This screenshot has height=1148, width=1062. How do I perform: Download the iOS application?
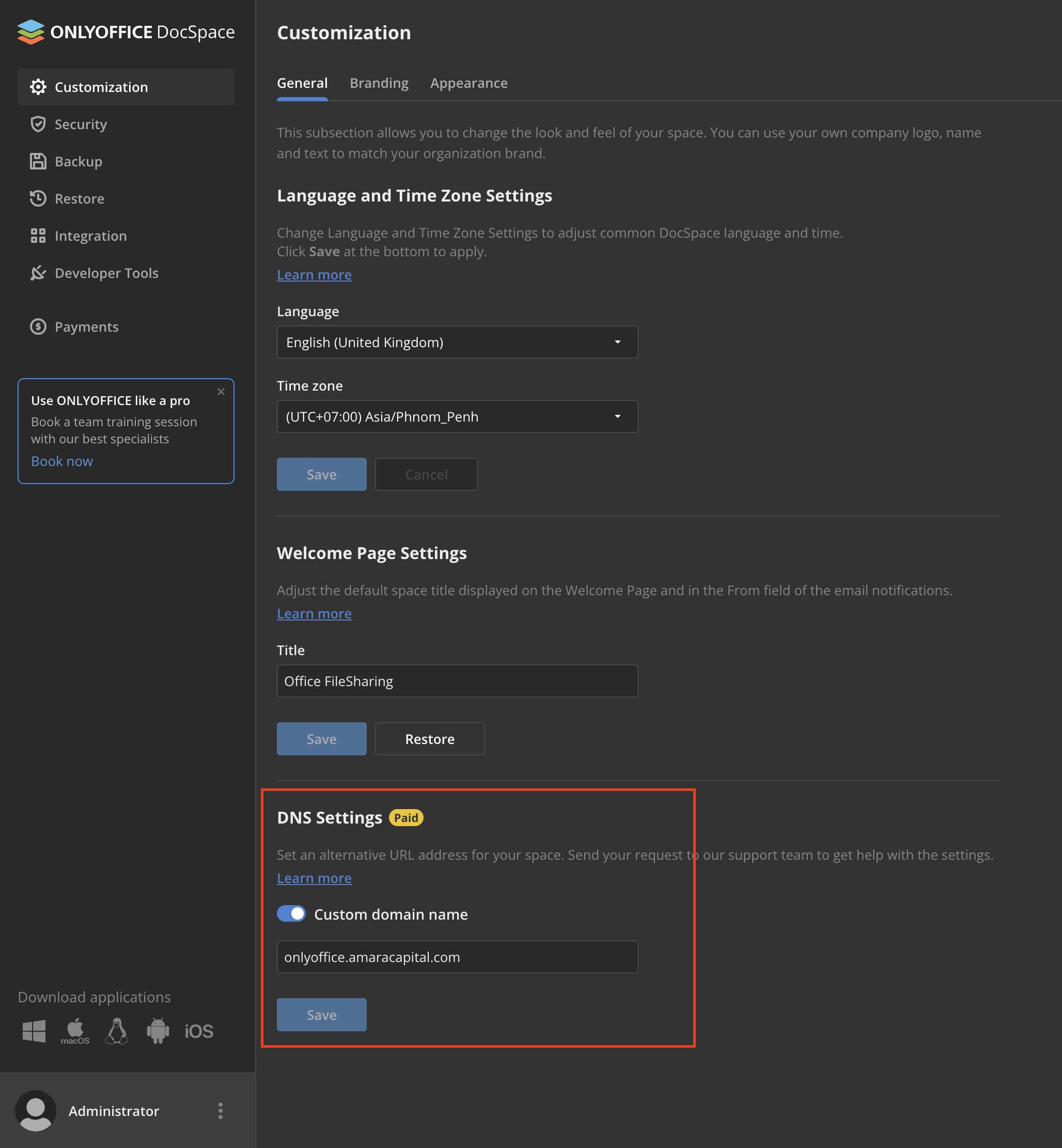pos(199,1031)
